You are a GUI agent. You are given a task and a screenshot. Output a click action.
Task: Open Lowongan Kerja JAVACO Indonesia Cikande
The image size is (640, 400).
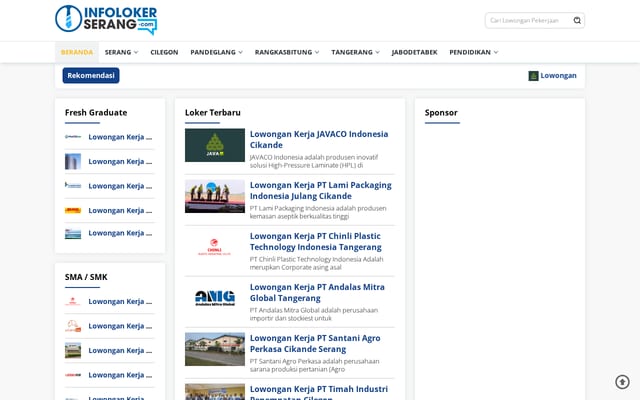319,140
